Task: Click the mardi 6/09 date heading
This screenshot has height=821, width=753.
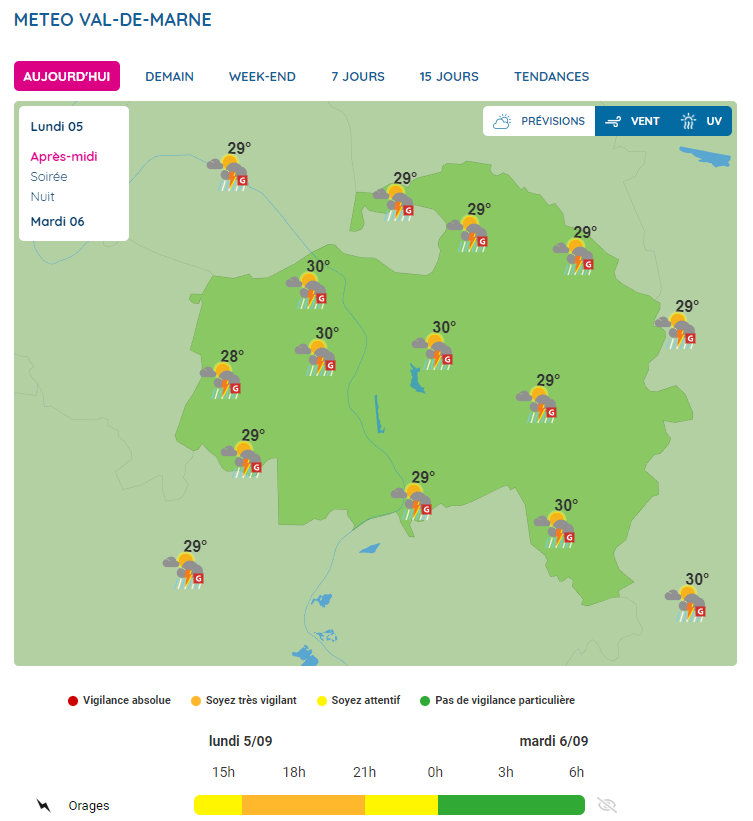Action: tap(553, 741)
